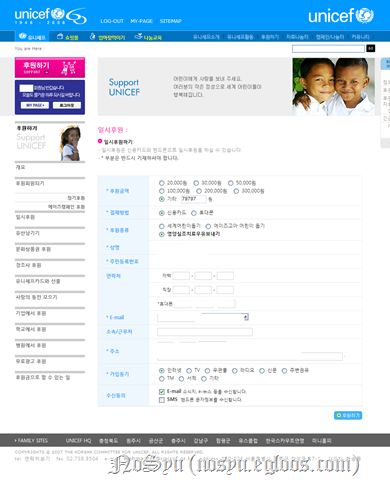Image resolution: width=390 pixels, height=480 pixels.
Task: Click the unicef 60th anniversary logo
Action: [51, 16]
